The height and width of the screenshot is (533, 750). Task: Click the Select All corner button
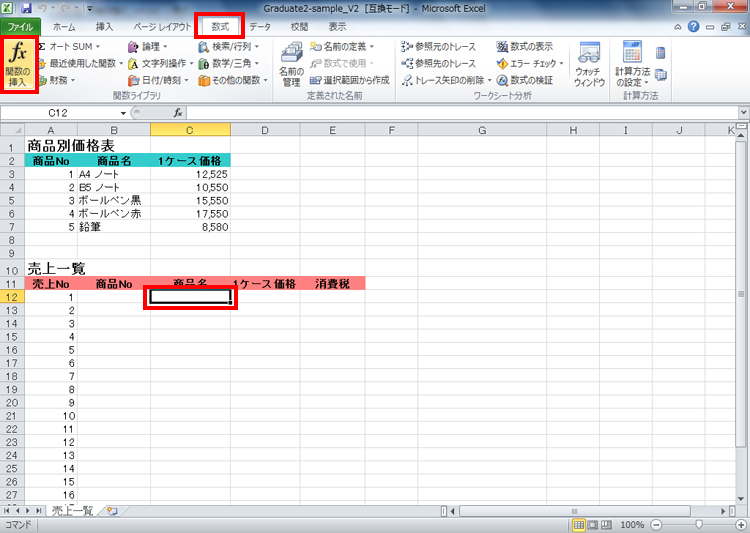click(x=12, y=130)
